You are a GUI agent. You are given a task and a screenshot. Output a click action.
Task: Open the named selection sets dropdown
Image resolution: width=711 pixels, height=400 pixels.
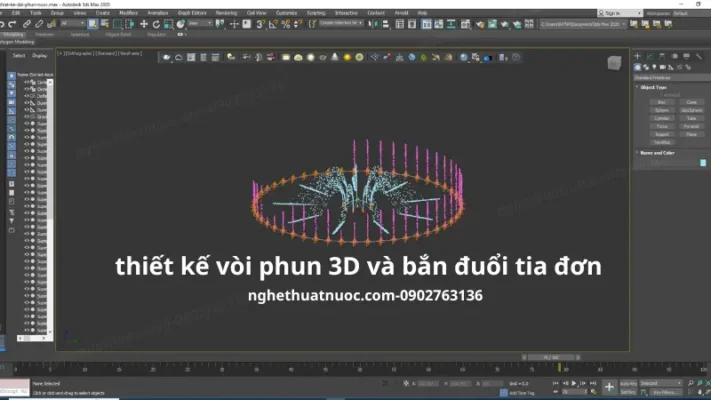click(x=341, y=23)
